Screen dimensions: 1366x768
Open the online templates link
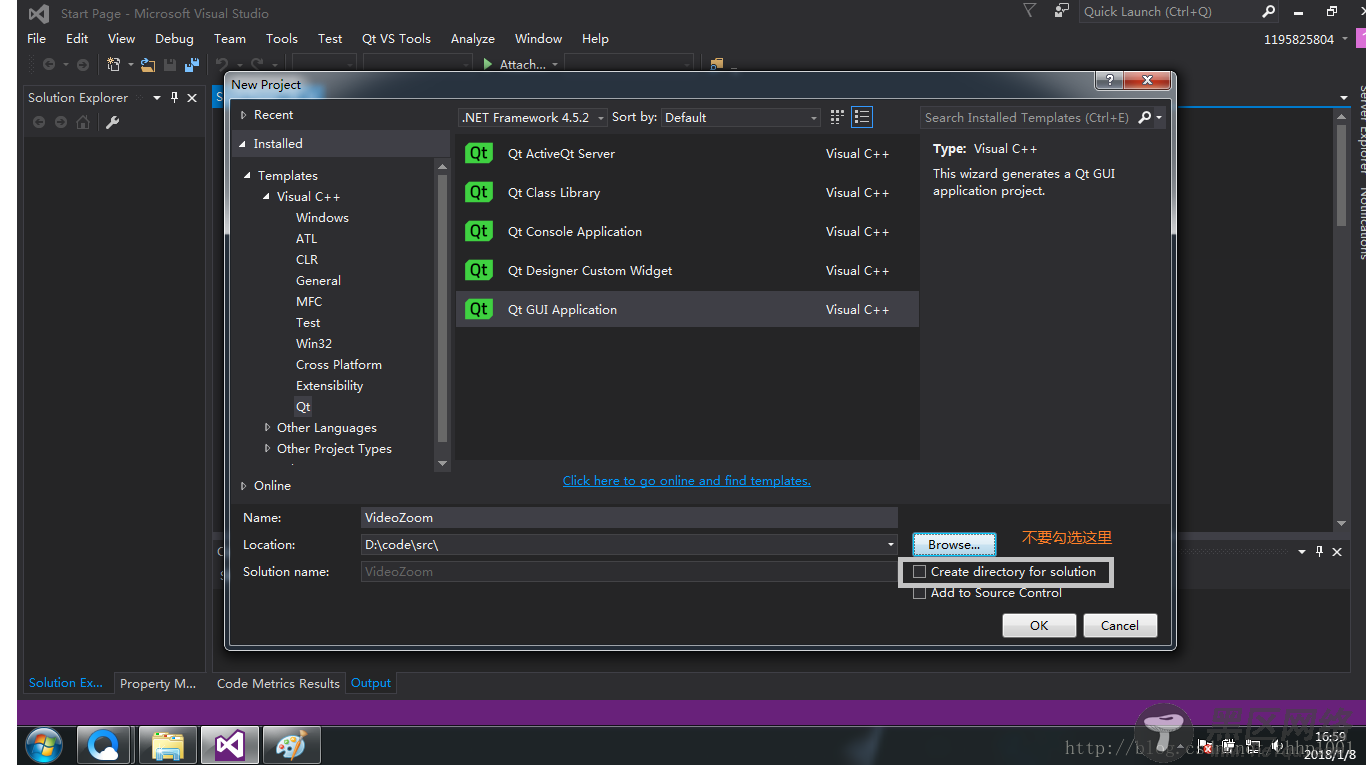tap(687, 481)
